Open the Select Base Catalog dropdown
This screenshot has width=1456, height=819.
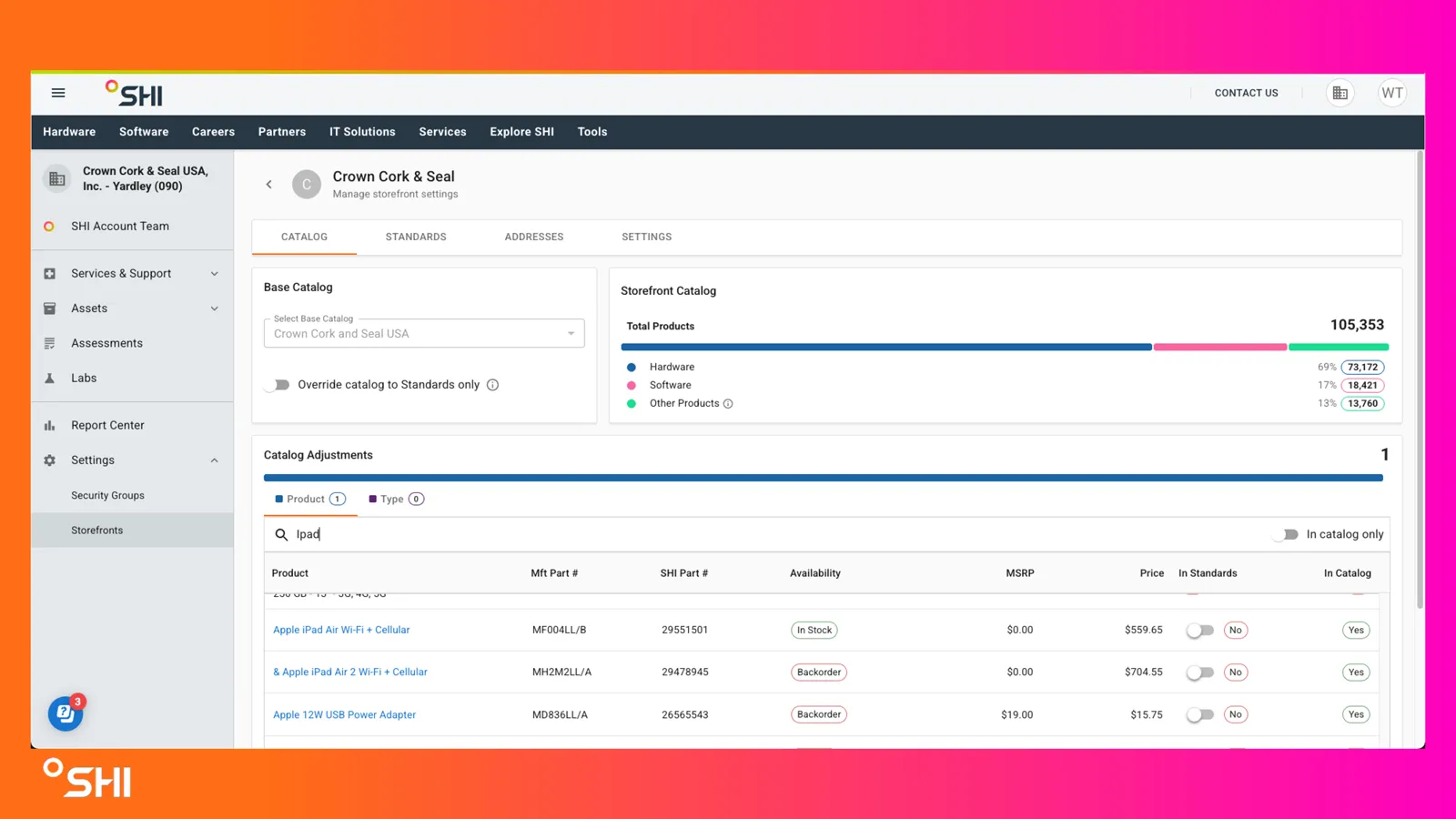[424, 333]
